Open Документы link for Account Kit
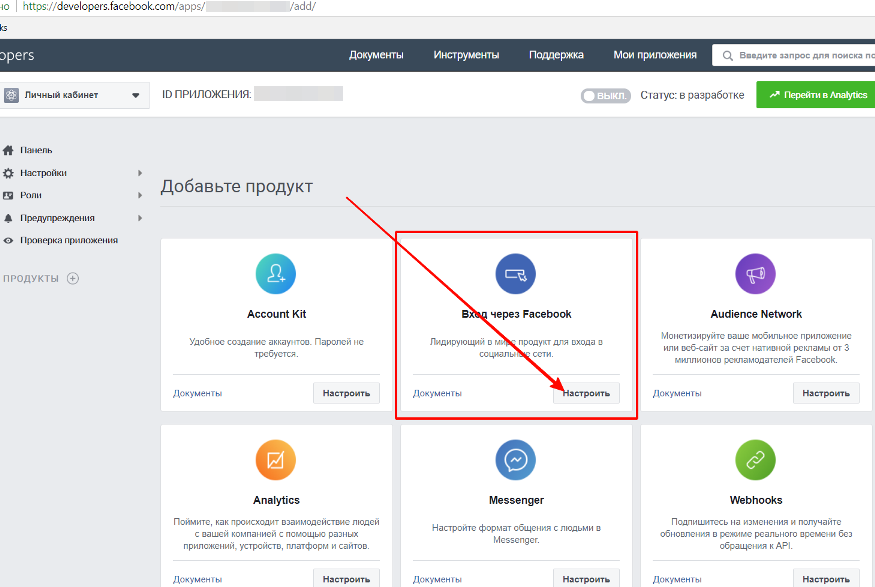875x587 pixels. coord(198,393)
